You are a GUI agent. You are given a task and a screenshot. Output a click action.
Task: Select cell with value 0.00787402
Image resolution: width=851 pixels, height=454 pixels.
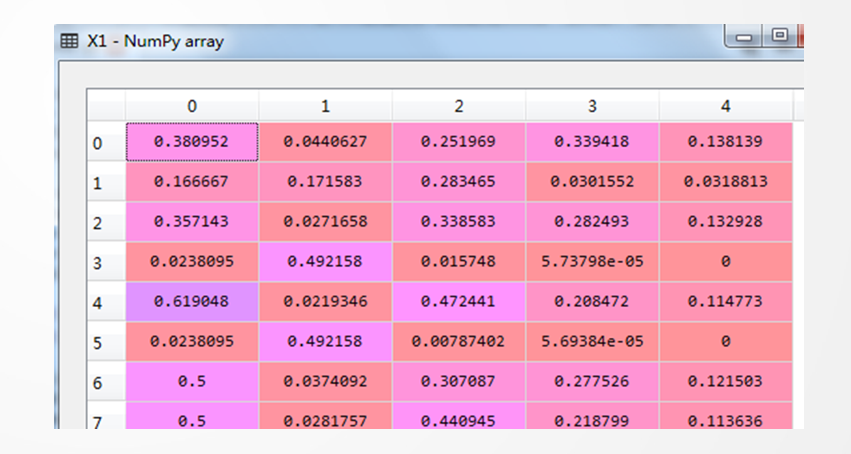coord(459,342)
